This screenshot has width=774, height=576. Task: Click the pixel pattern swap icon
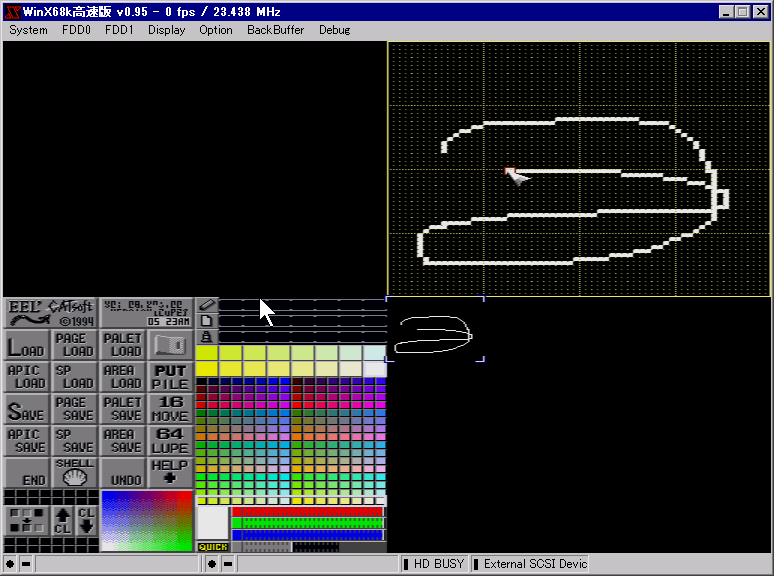pos(25,520)
